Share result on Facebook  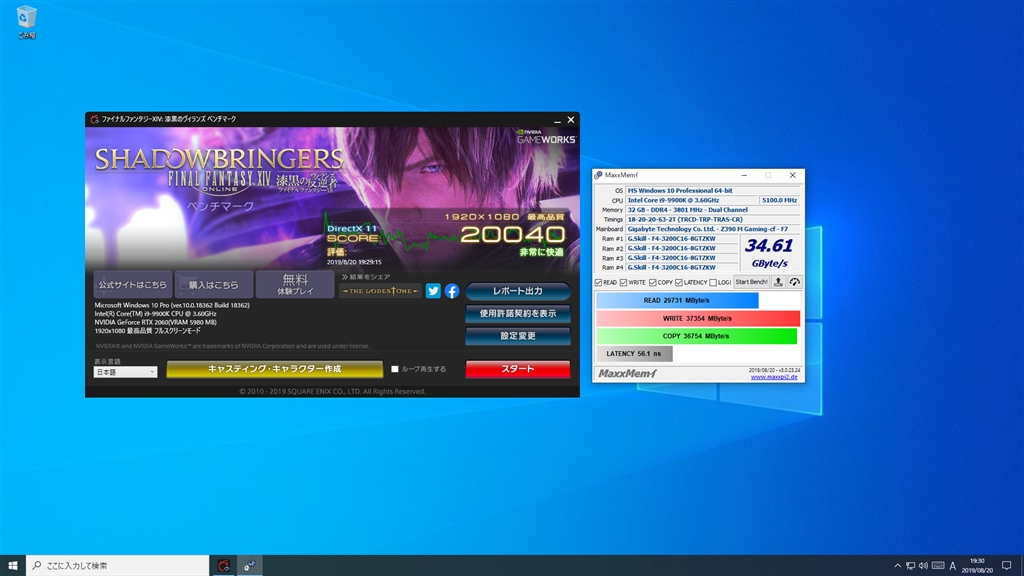pos(452,291)
